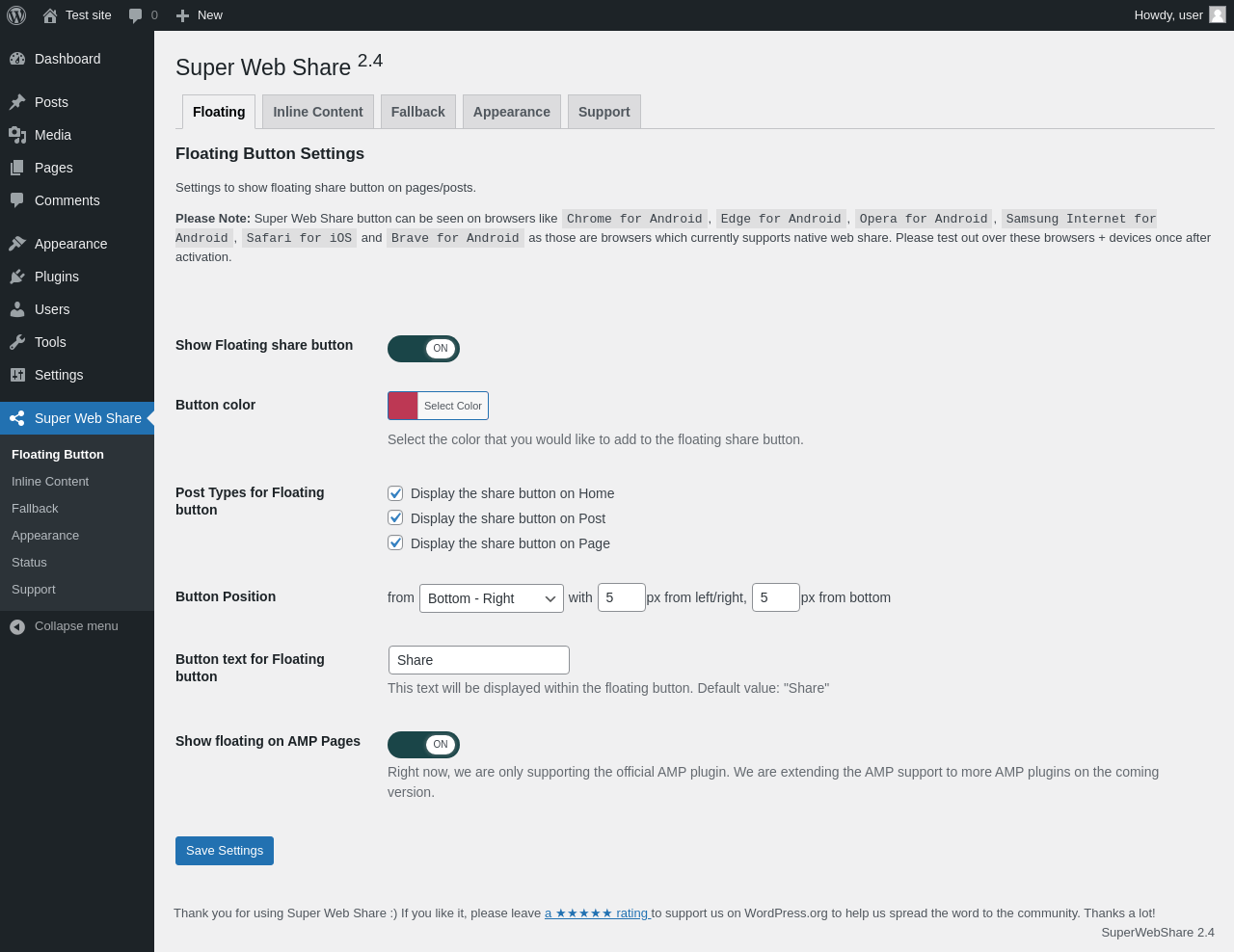1234x952 pixels.
Task: Click the Button Position label
Action: (x=226, y=597)
